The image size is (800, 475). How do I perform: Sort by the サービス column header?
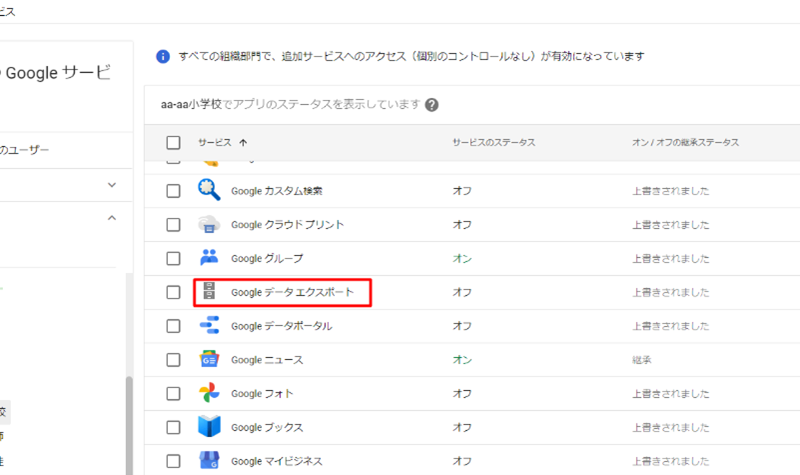tap(215, 143)
